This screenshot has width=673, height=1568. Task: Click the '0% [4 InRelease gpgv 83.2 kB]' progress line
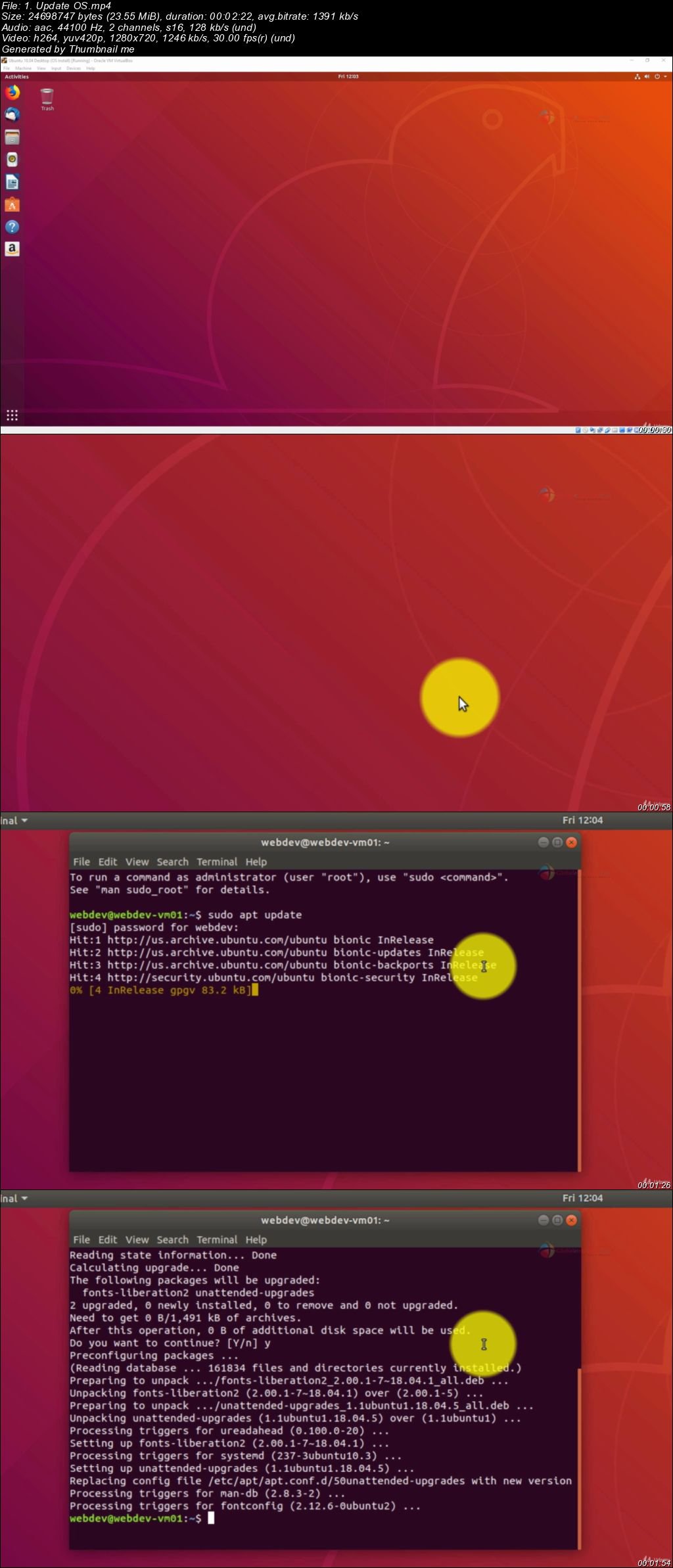(x=164, y=990)
